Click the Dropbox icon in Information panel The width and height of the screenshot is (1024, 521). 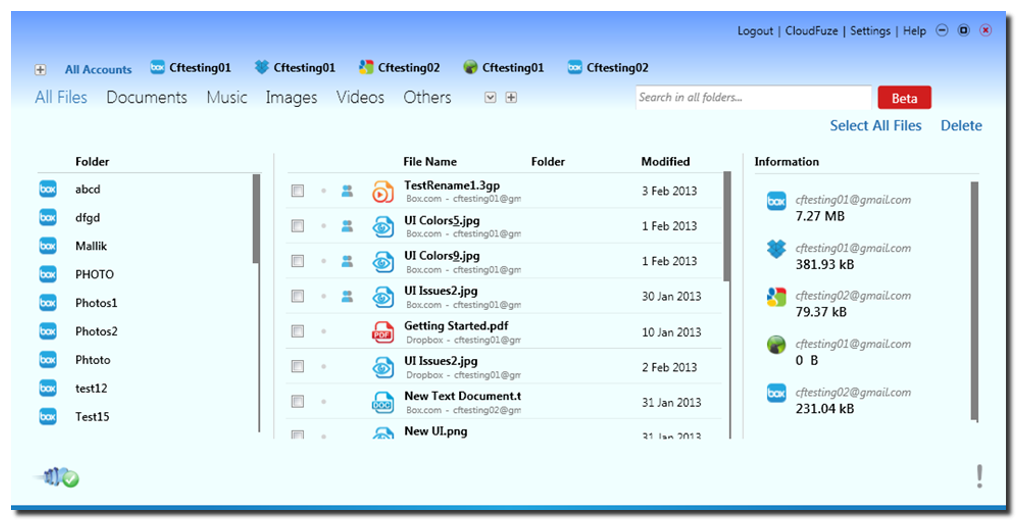point(776,249)
